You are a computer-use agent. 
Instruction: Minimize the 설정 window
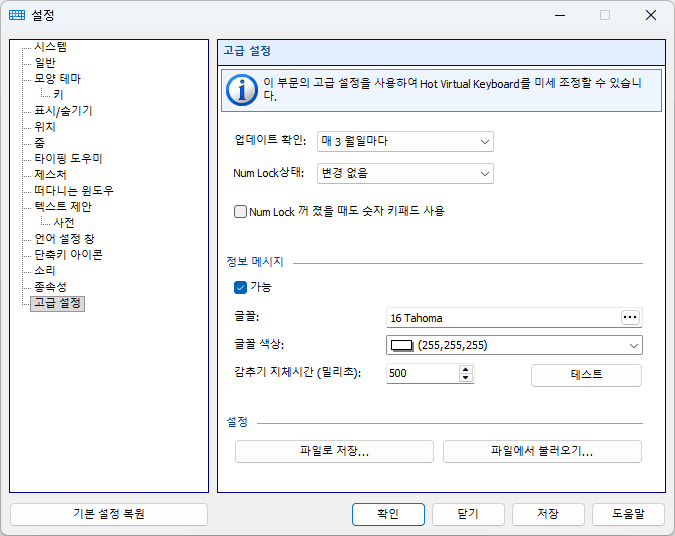(560, 15)
